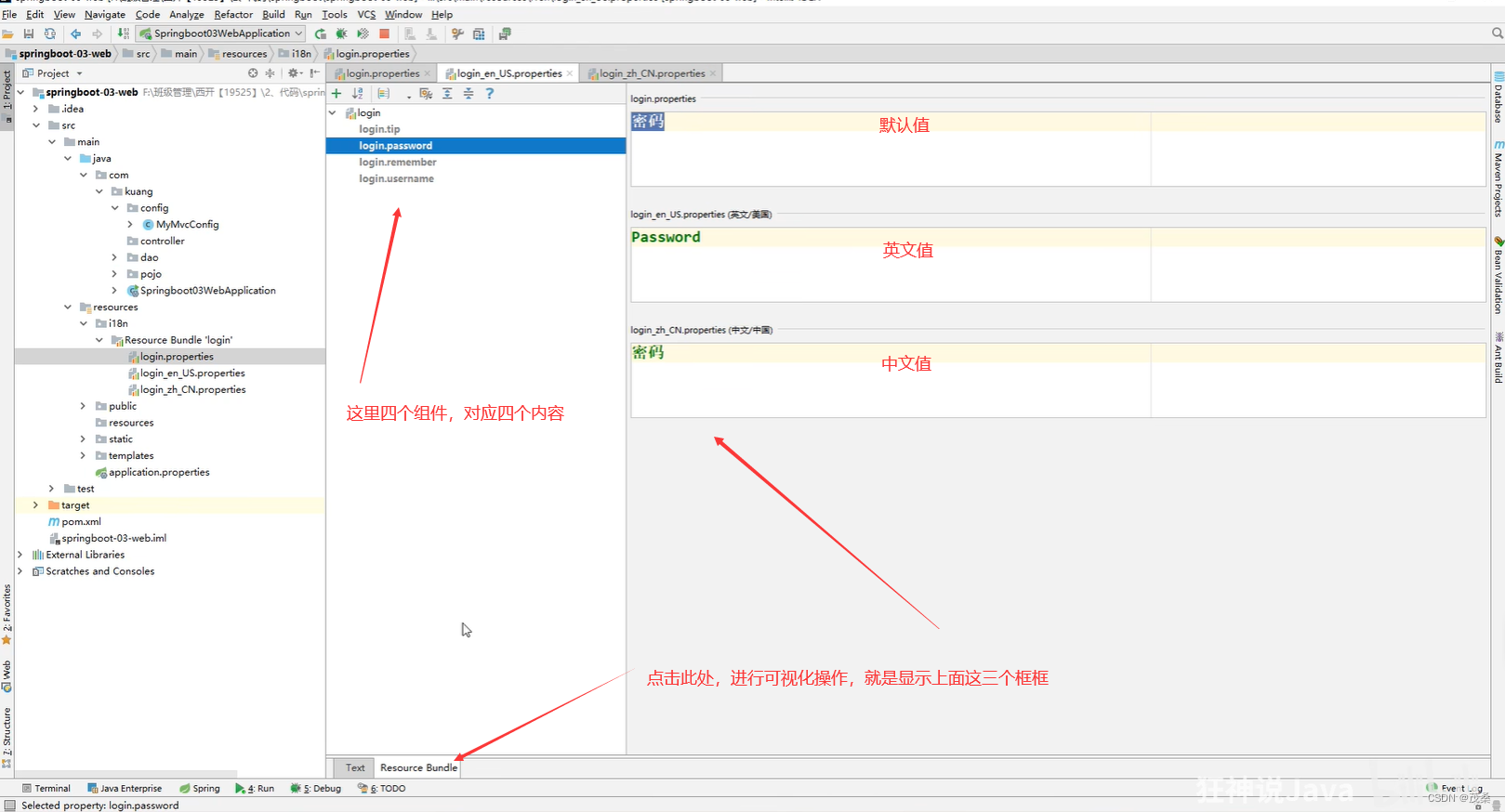Open help with the blue question mark

[490, 94]
